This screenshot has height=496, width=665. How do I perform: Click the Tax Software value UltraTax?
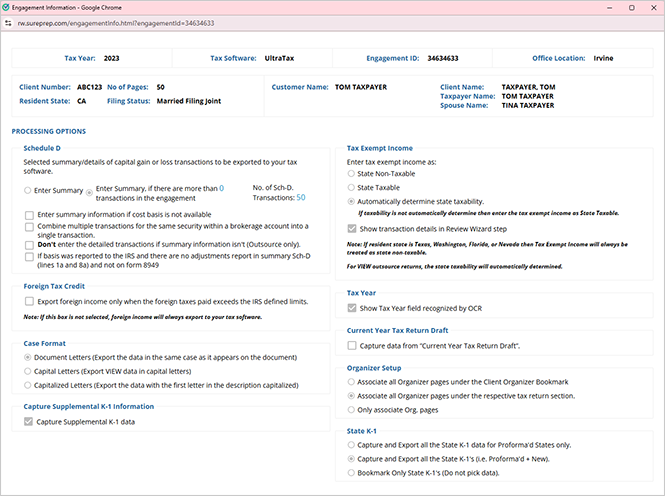click(279, 59)
